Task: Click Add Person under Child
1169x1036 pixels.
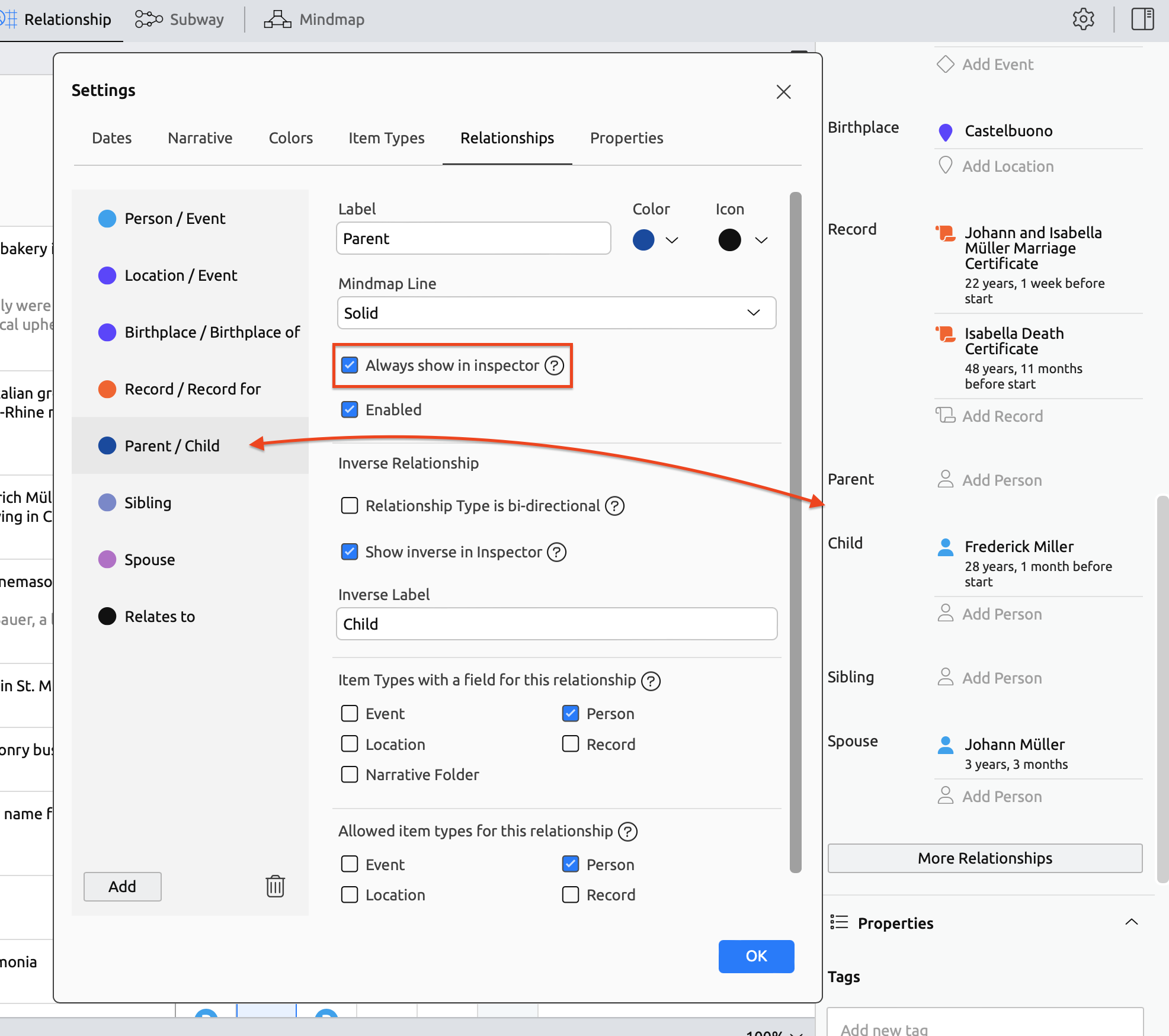Action: coord(1001,614)
